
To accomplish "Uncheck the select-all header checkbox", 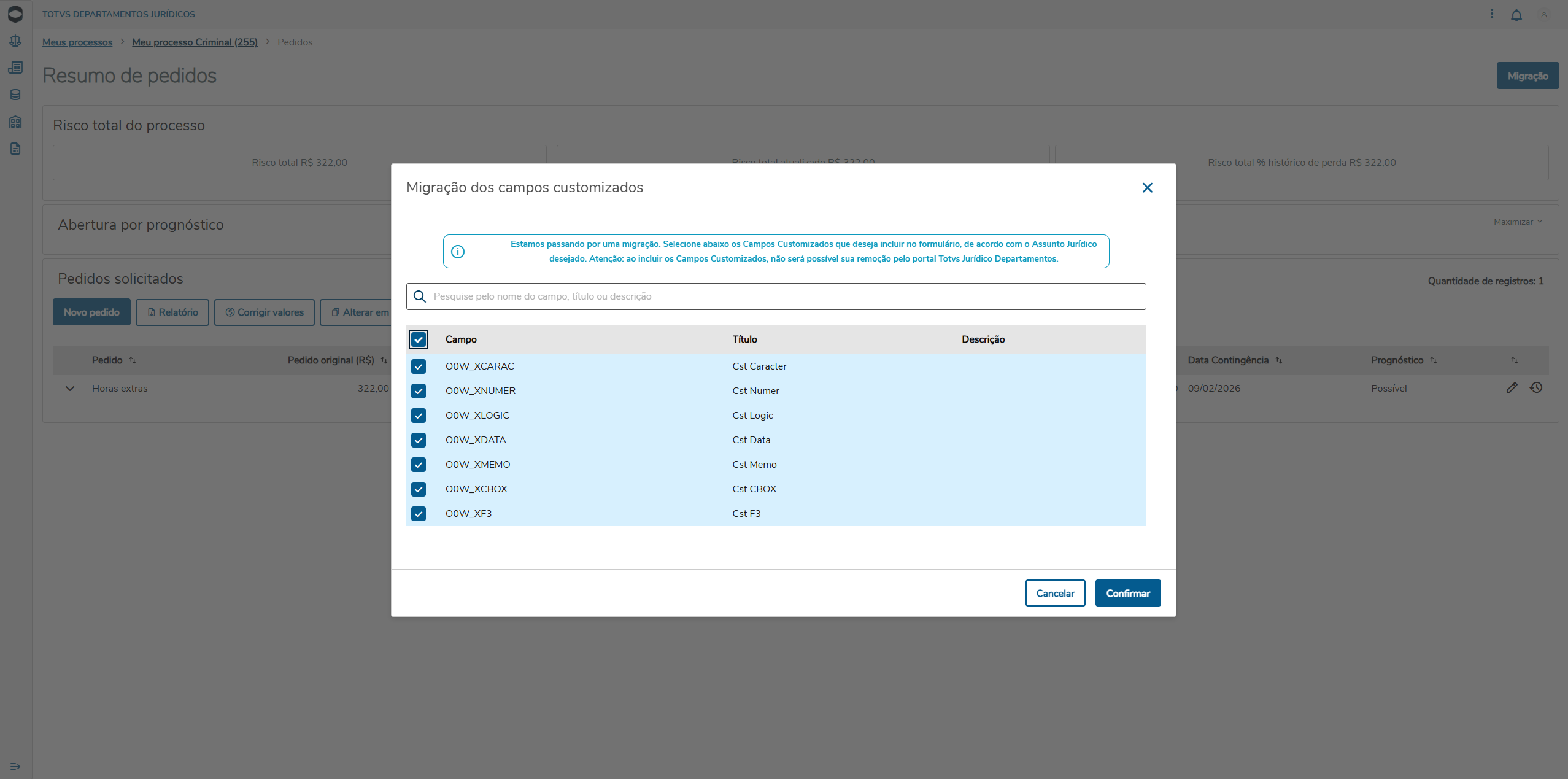I will click(x=419, y=339).
